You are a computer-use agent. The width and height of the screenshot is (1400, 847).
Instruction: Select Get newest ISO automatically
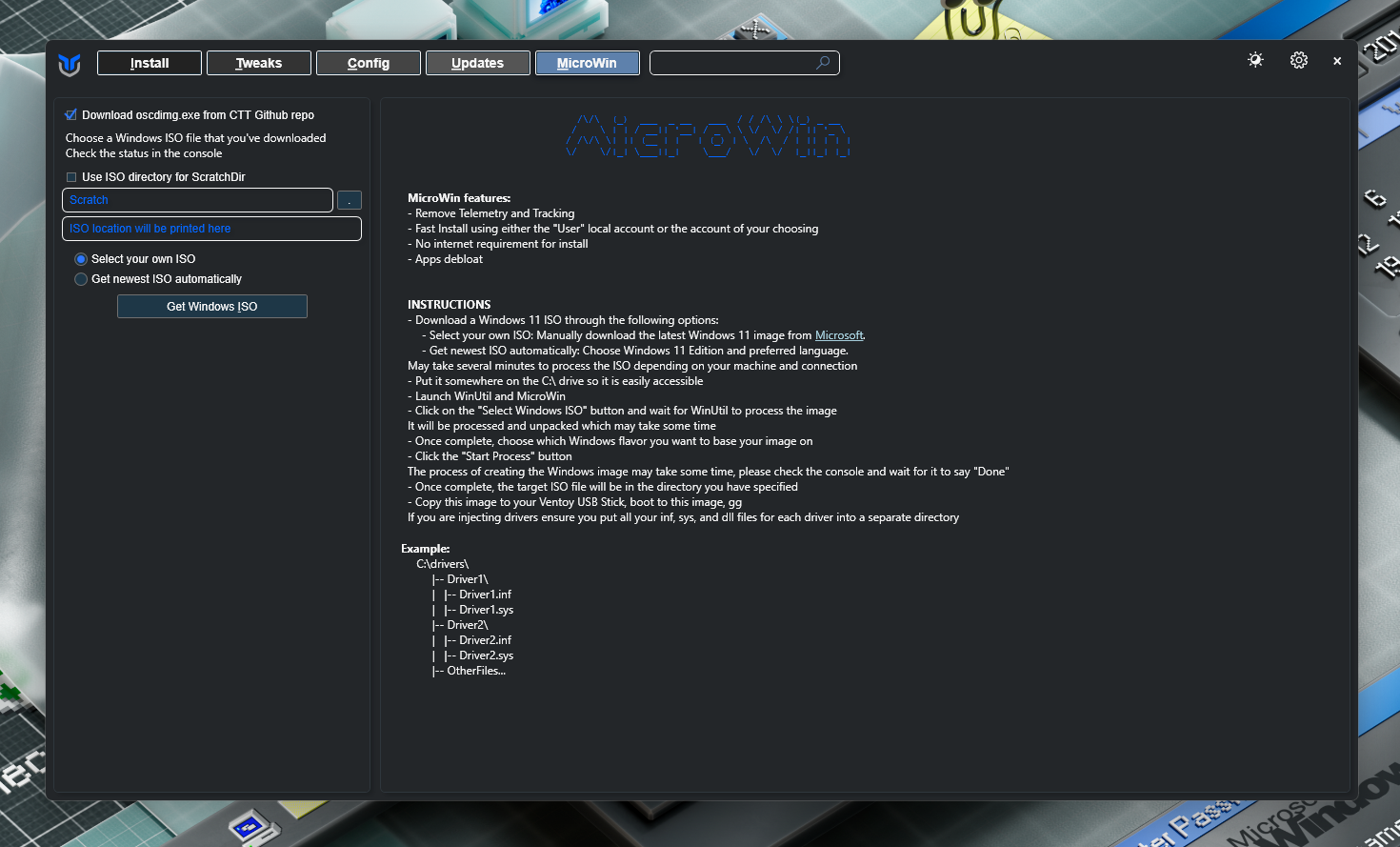tap(81, 279)
